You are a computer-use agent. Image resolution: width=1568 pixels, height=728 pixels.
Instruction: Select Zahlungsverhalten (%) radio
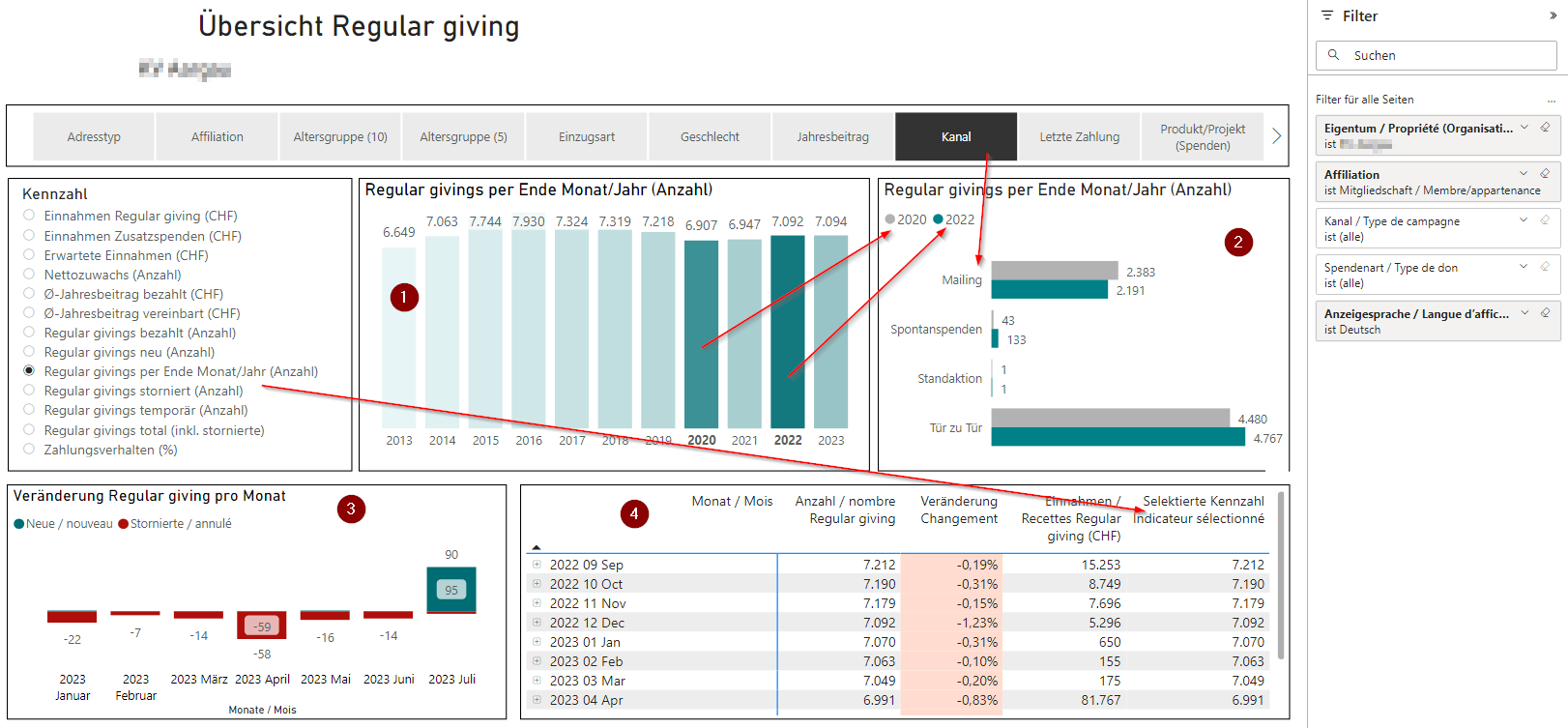tap(29, 449)
